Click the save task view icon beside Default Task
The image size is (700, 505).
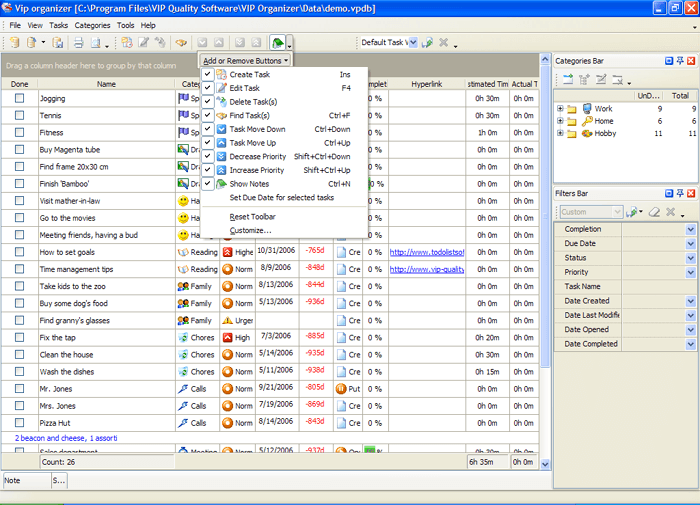pos(428,43)
